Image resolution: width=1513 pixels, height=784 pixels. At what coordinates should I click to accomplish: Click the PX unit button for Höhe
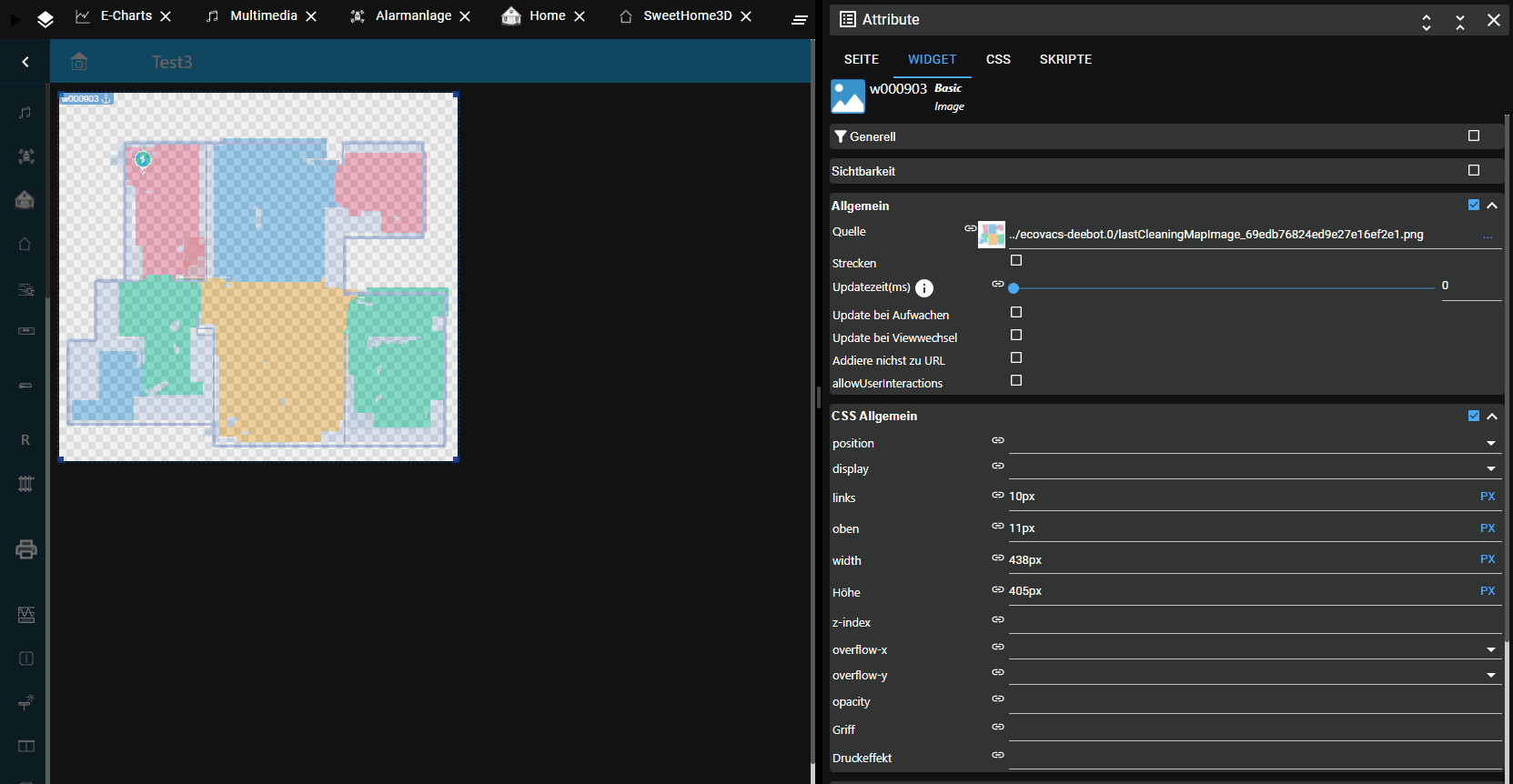[x=1488, y=591]
